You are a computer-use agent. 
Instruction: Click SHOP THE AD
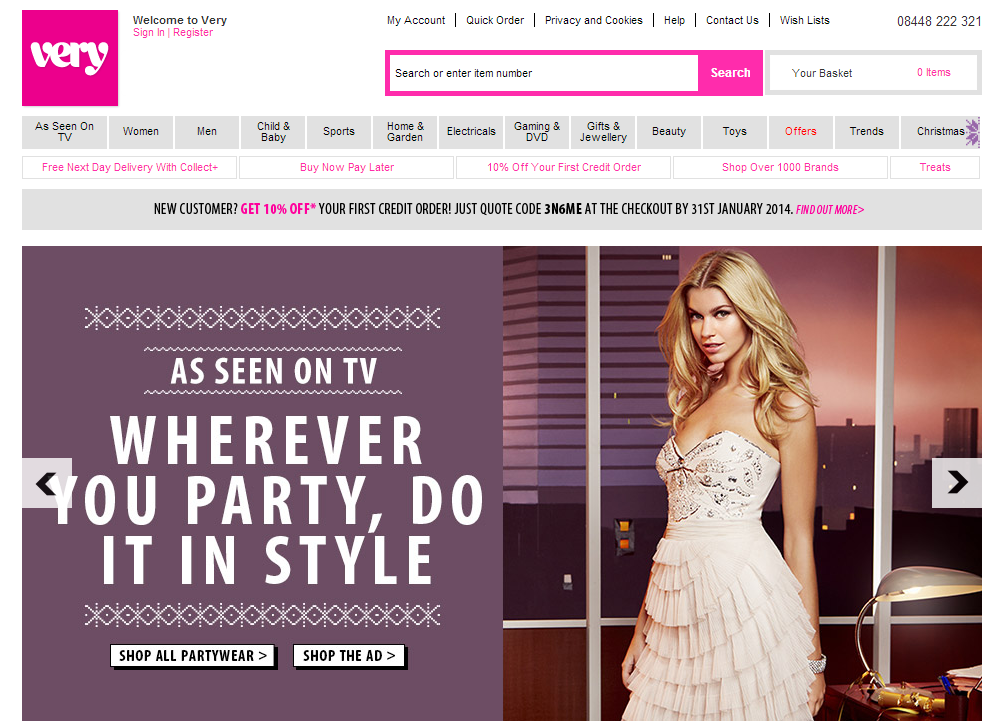click(x=349, y=656)
